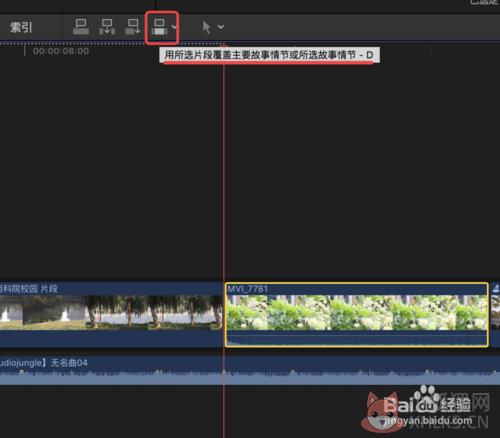500x438 pixels.
Task: Open the 索引 timeline index
Action: click(21, 27)
